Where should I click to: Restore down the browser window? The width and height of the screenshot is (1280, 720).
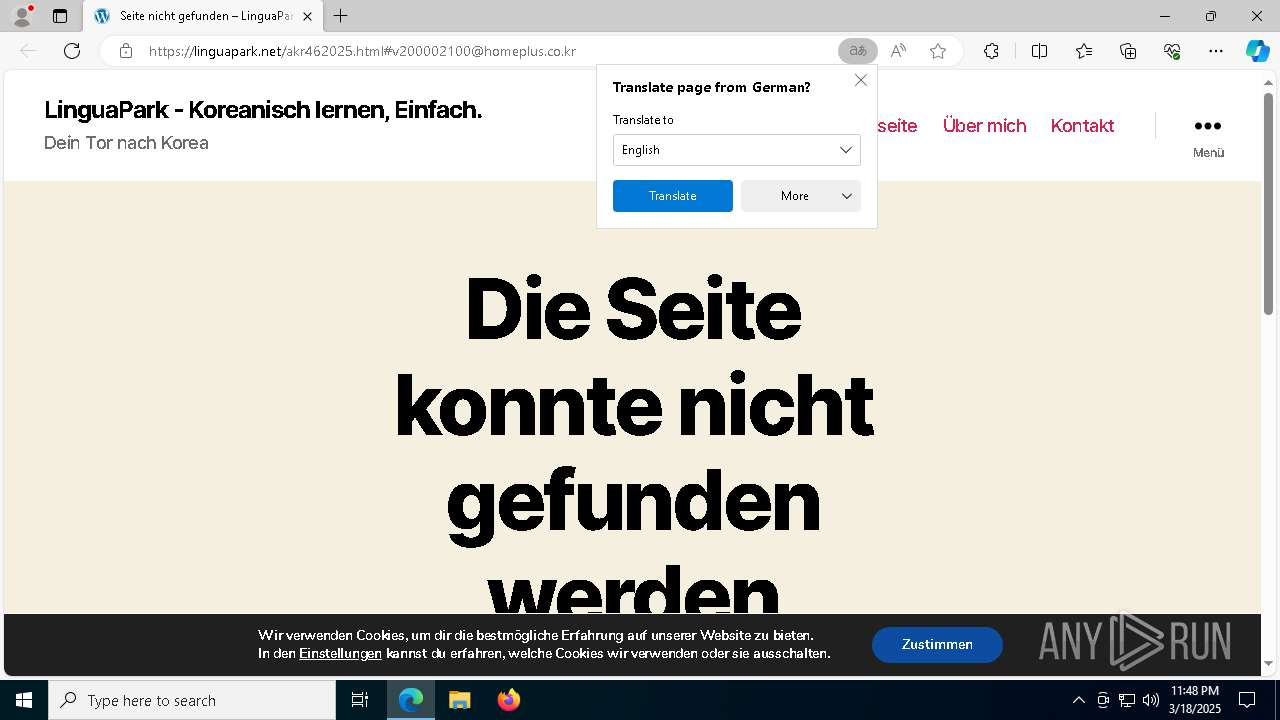1211,16
